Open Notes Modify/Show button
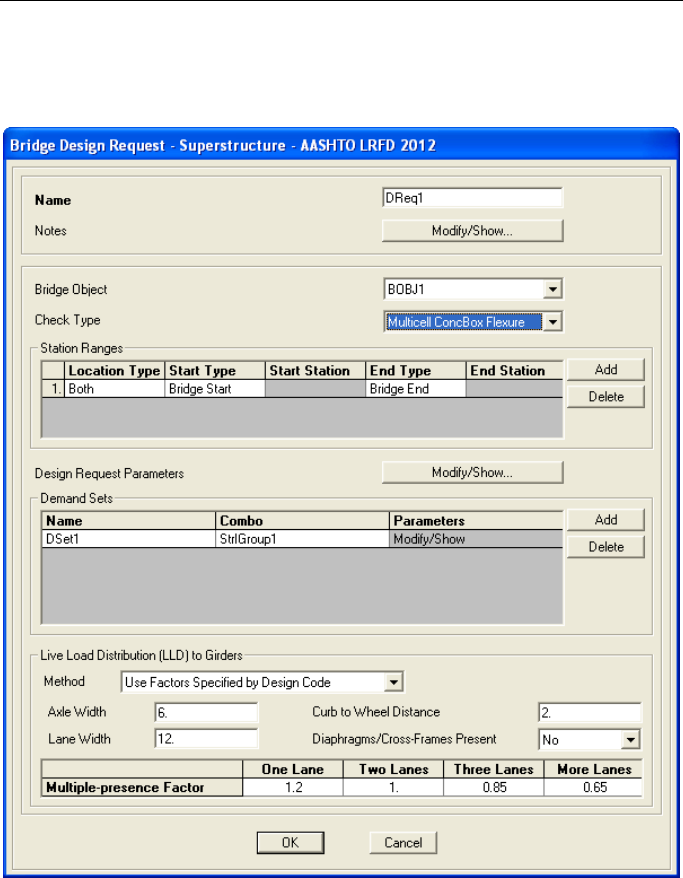 click(473, 231)
